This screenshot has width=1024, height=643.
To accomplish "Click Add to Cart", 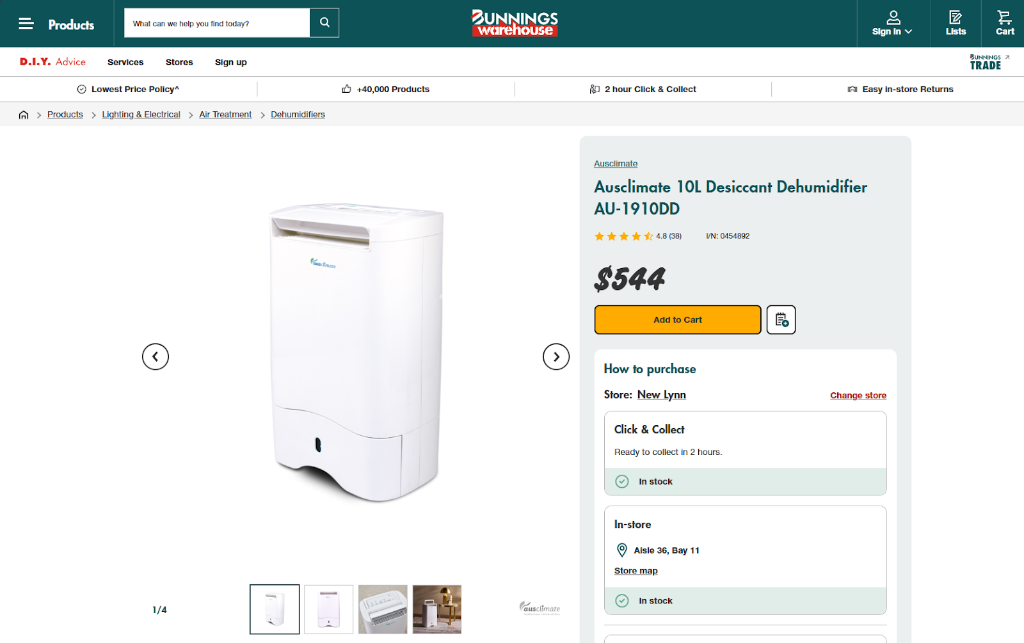I will (677, 319).
